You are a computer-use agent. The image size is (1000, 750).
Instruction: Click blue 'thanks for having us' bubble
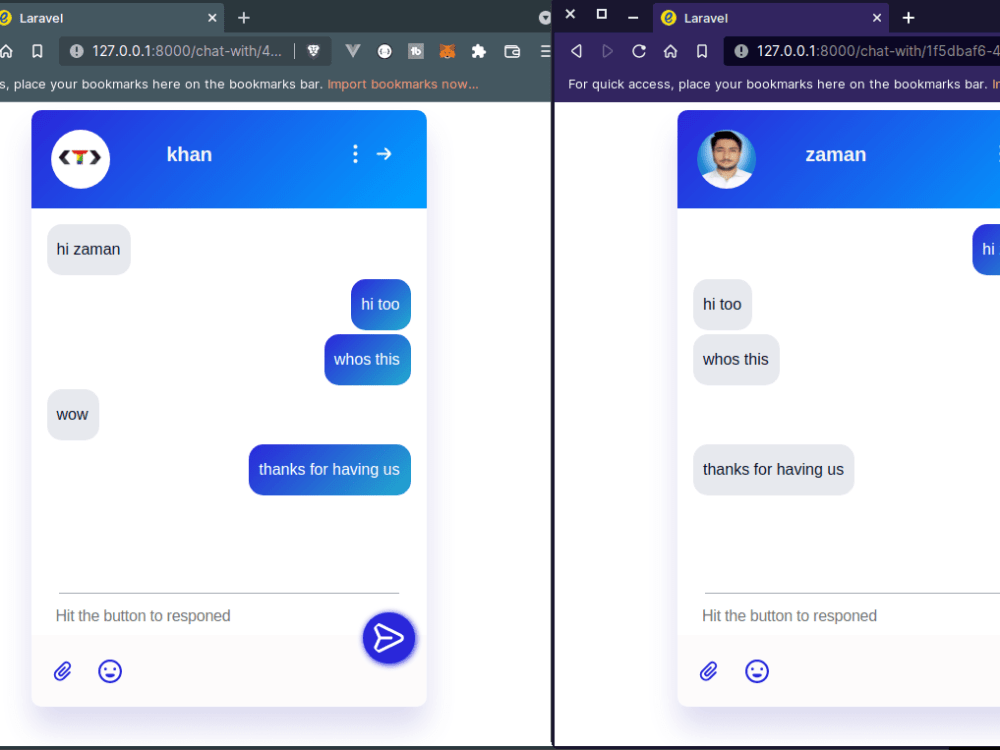click(330, 469)
